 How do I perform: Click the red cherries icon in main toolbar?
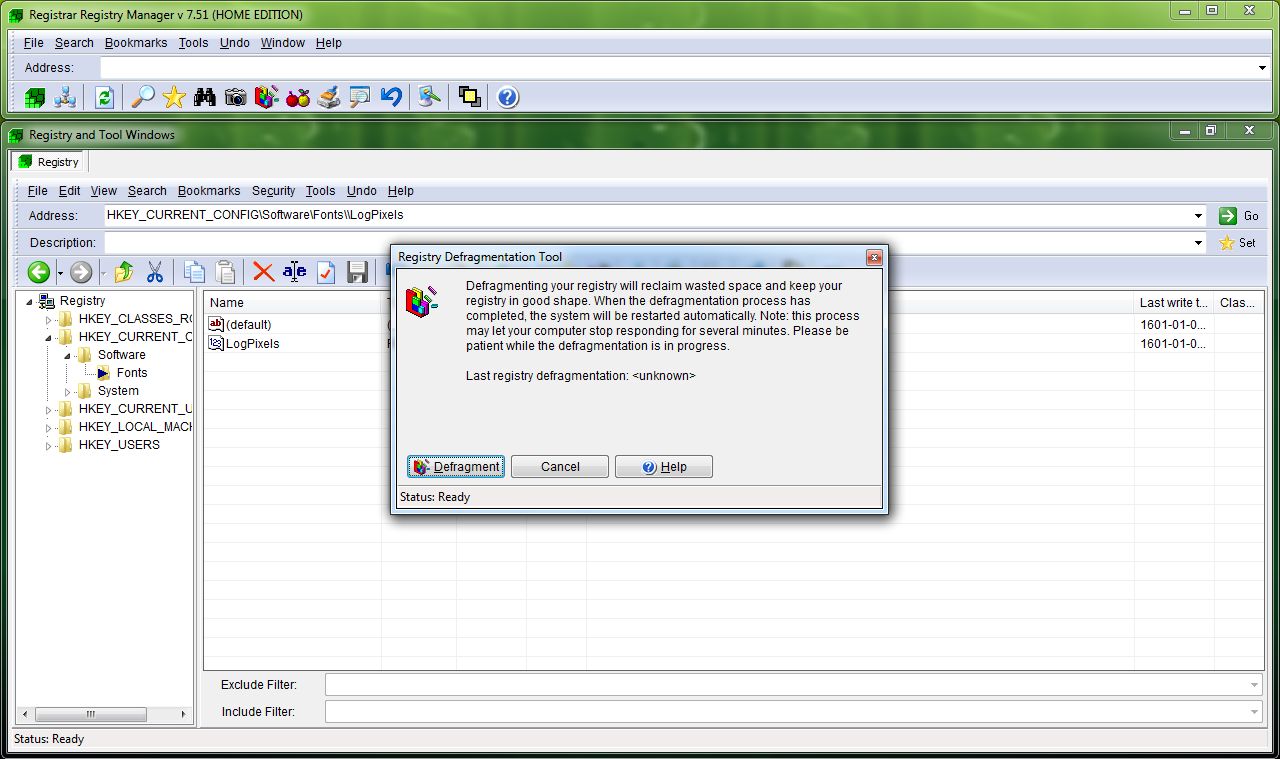(x=297, y=97)
